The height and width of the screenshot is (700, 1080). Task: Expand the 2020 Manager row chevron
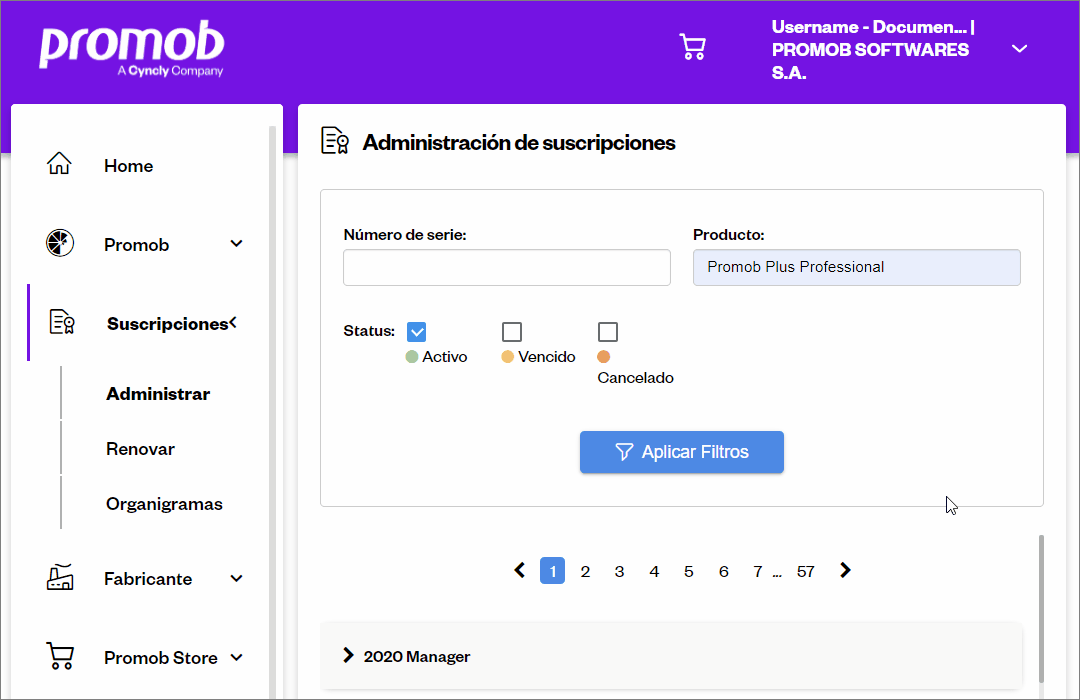point(349,655)
